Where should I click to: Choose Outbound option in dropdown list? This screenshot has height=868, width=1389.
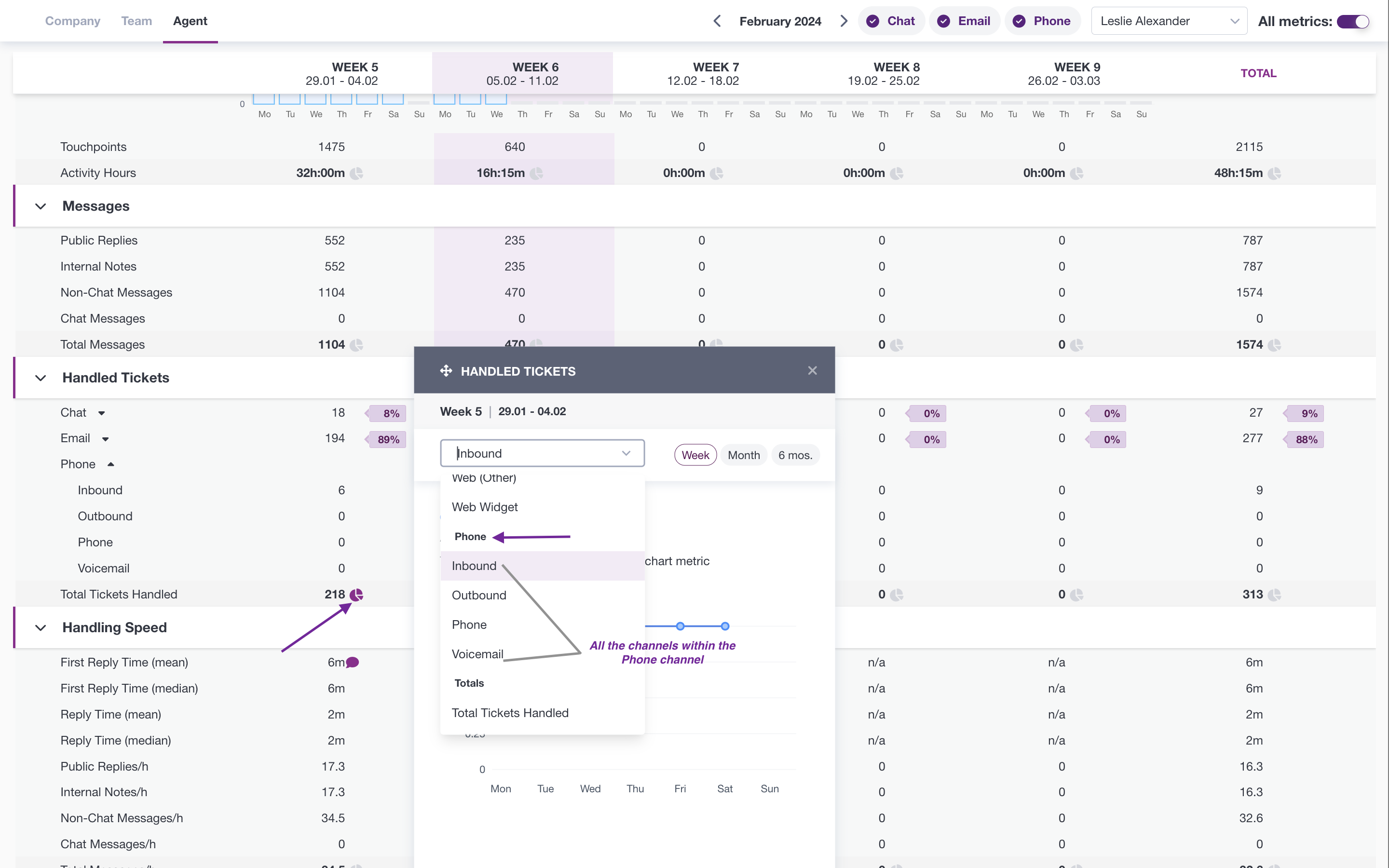(x=543, y=596)
